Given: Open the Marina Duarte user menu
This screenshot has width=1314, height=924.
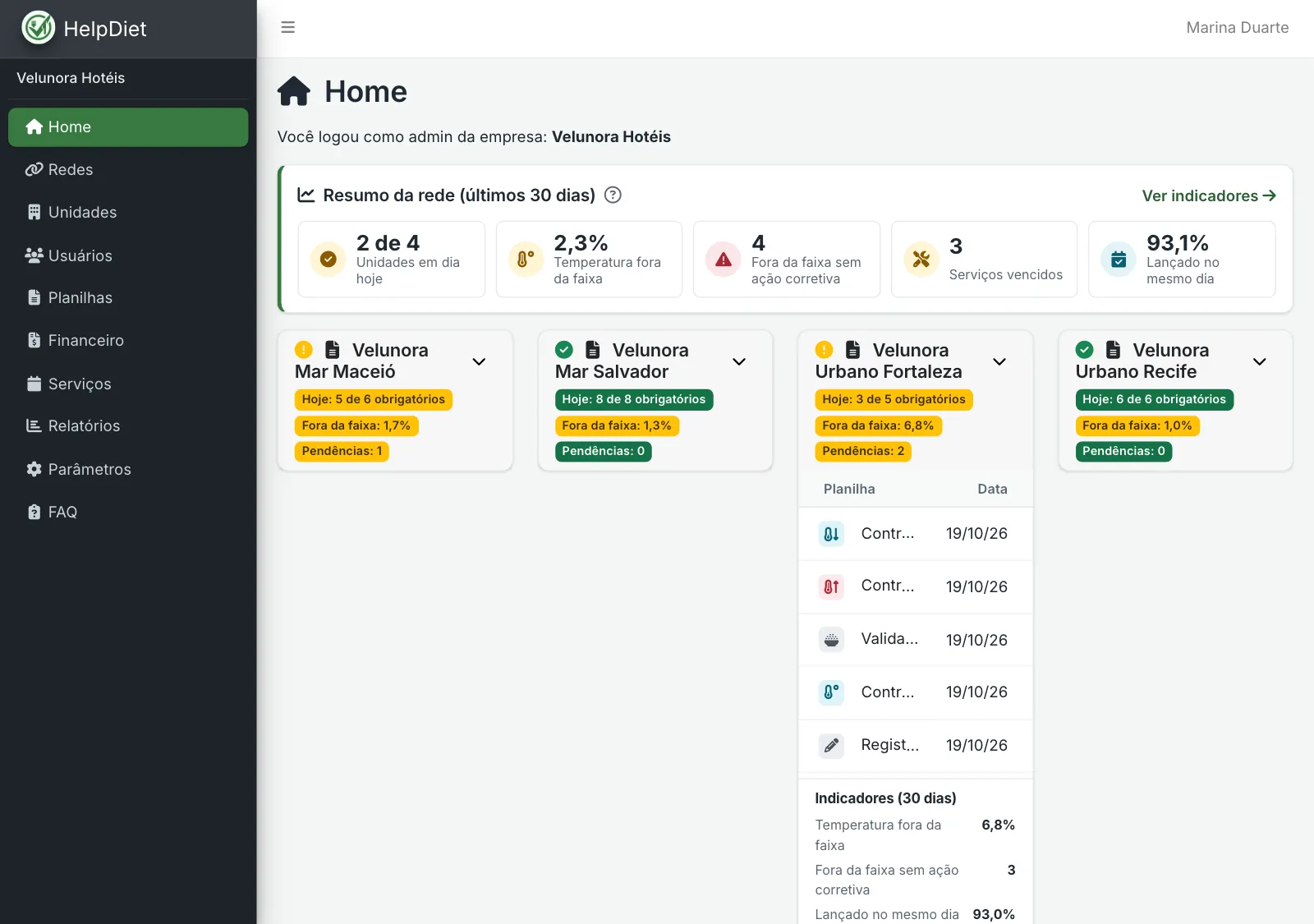Looking at the screenshot, I should tap(1237, 28).
